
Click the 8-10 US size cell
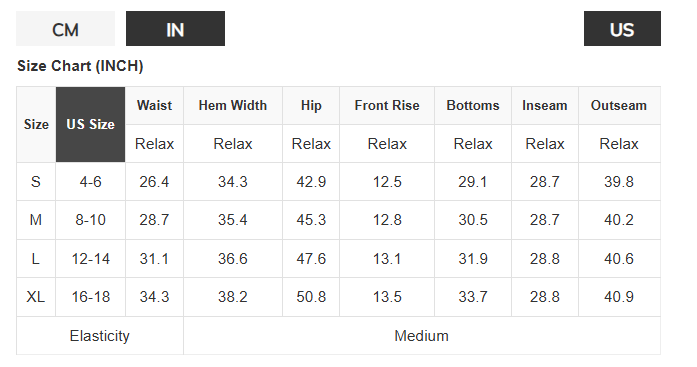coord(90,220)
